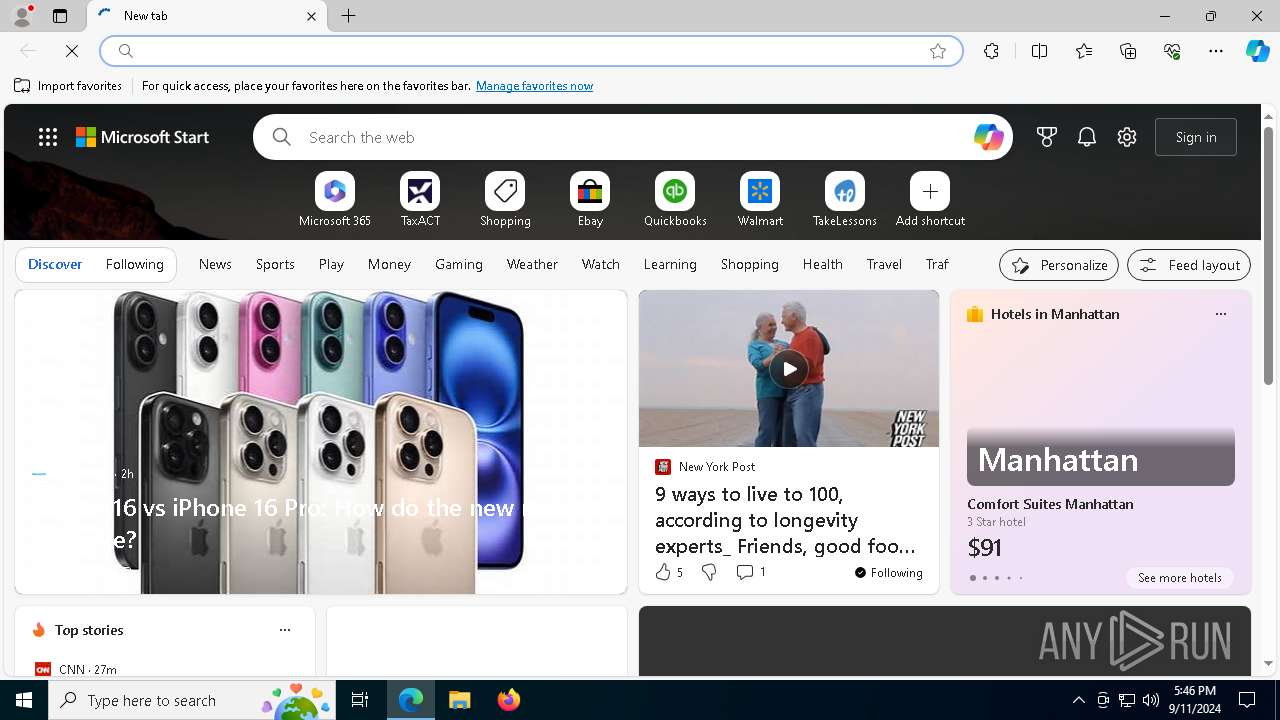Show hidden system tray icons chevron
The width and height of the screenshot is (1280, 720).
point(1078,700)
